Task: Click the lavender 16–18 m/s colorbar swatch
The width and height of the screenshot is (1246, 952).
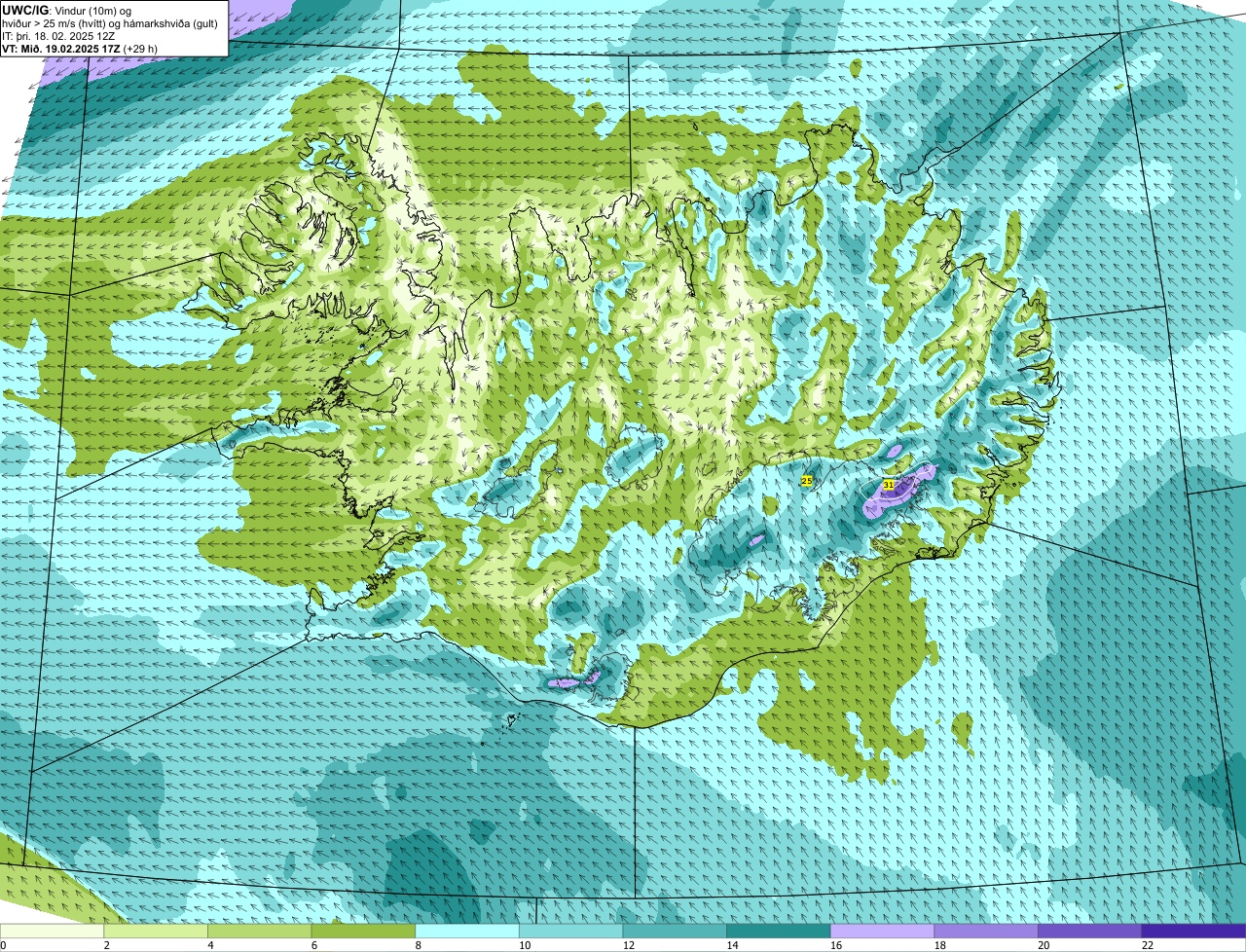Action: [x=882, y=931]
